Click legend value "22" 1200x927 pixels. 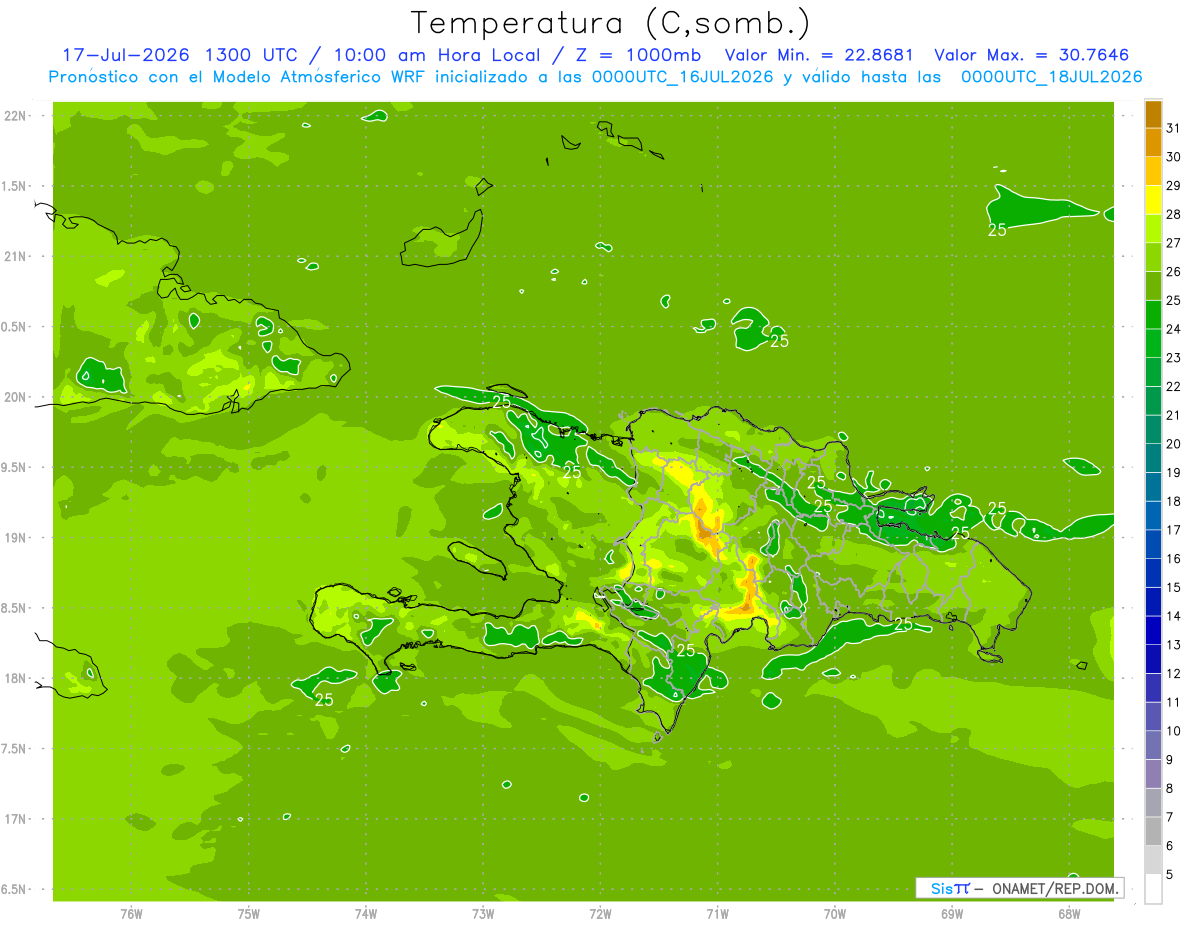tap(1174, 386)
